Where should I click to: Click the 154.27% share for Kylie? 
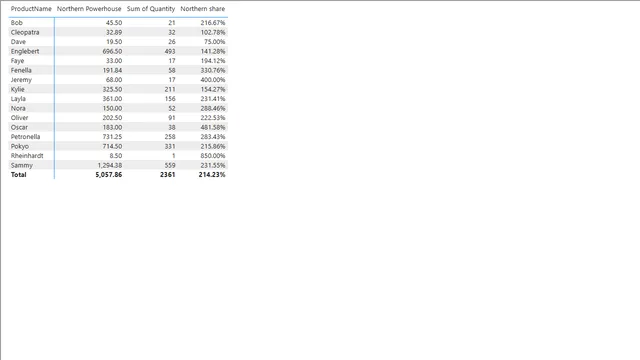coord(213,89)
